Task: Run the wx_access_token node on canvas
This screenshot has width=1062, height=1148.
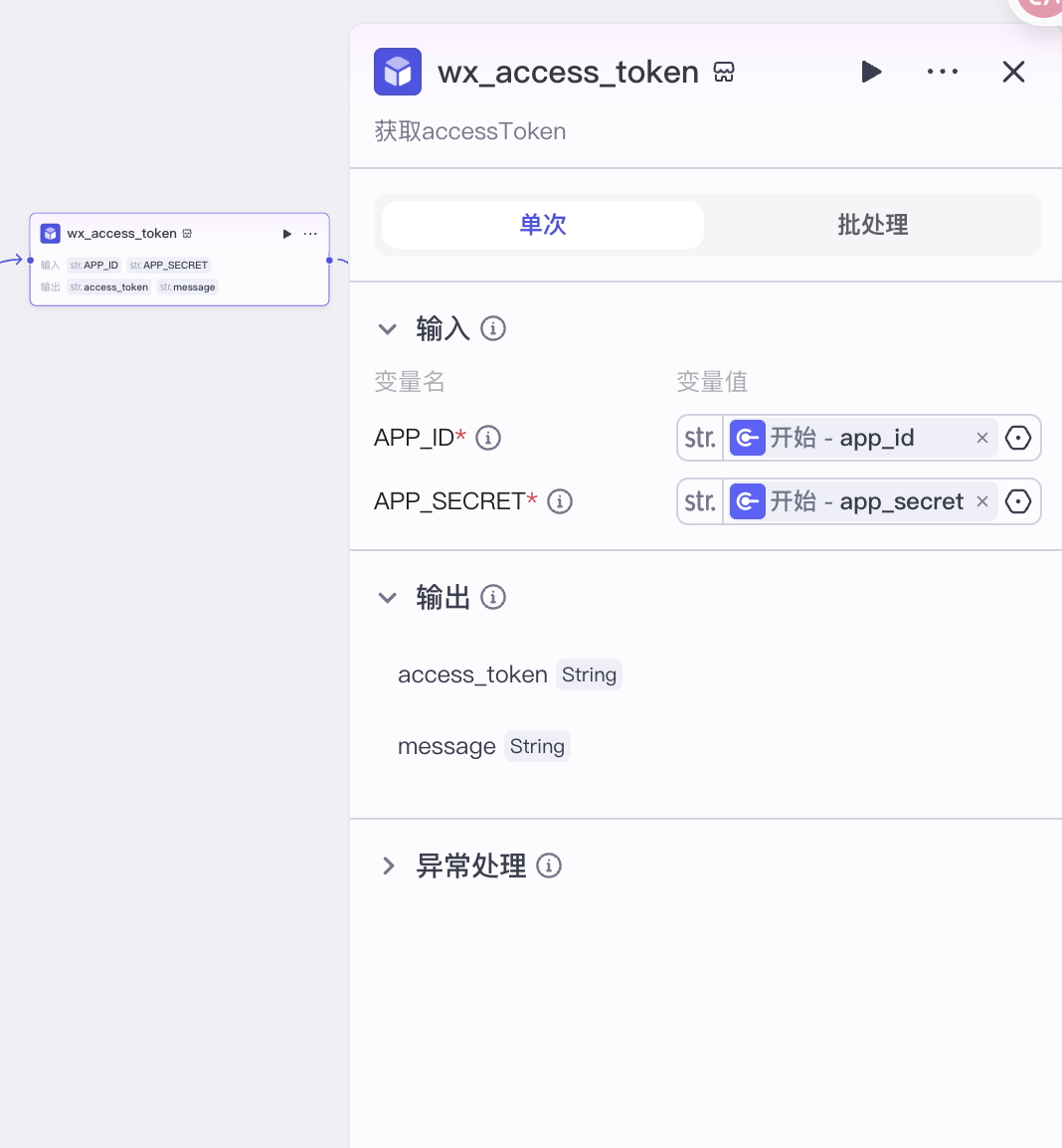Action: [287, 234]
